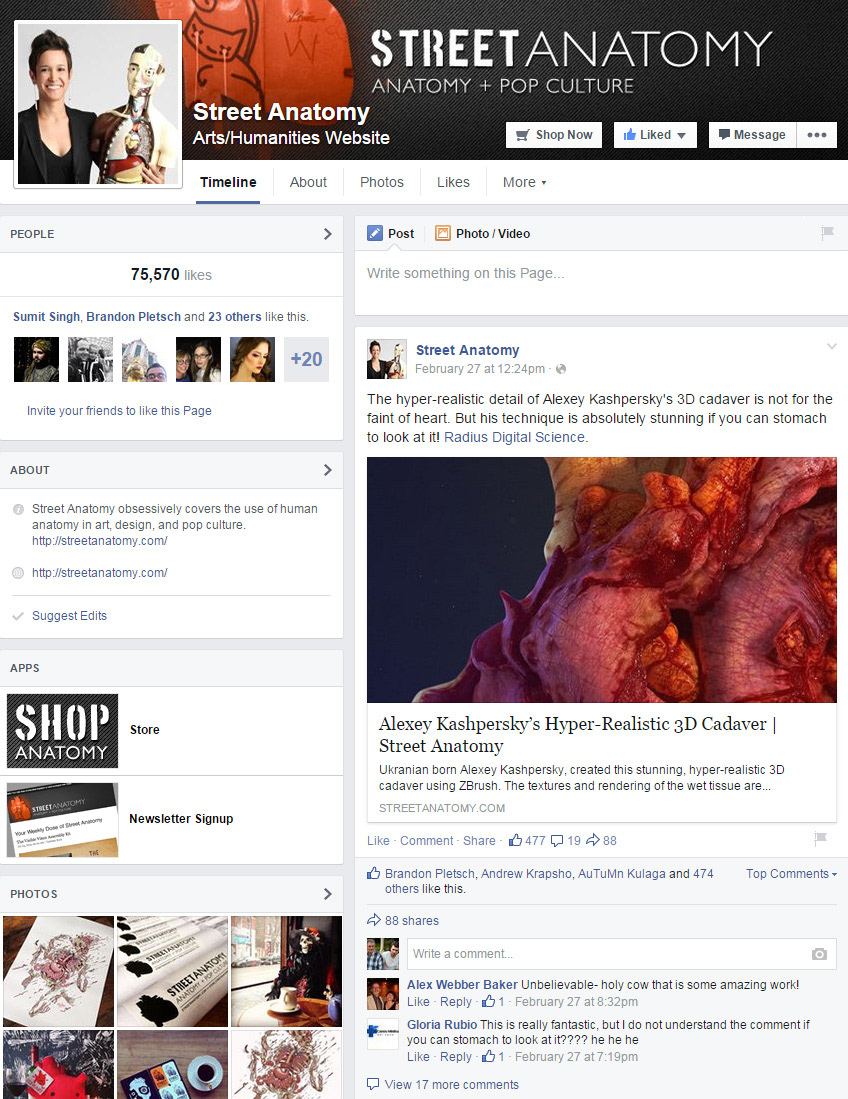Screen dimensions: 848x1099
Task: Open Gloria Rubio's profile name
Action: pos(442,1025)
